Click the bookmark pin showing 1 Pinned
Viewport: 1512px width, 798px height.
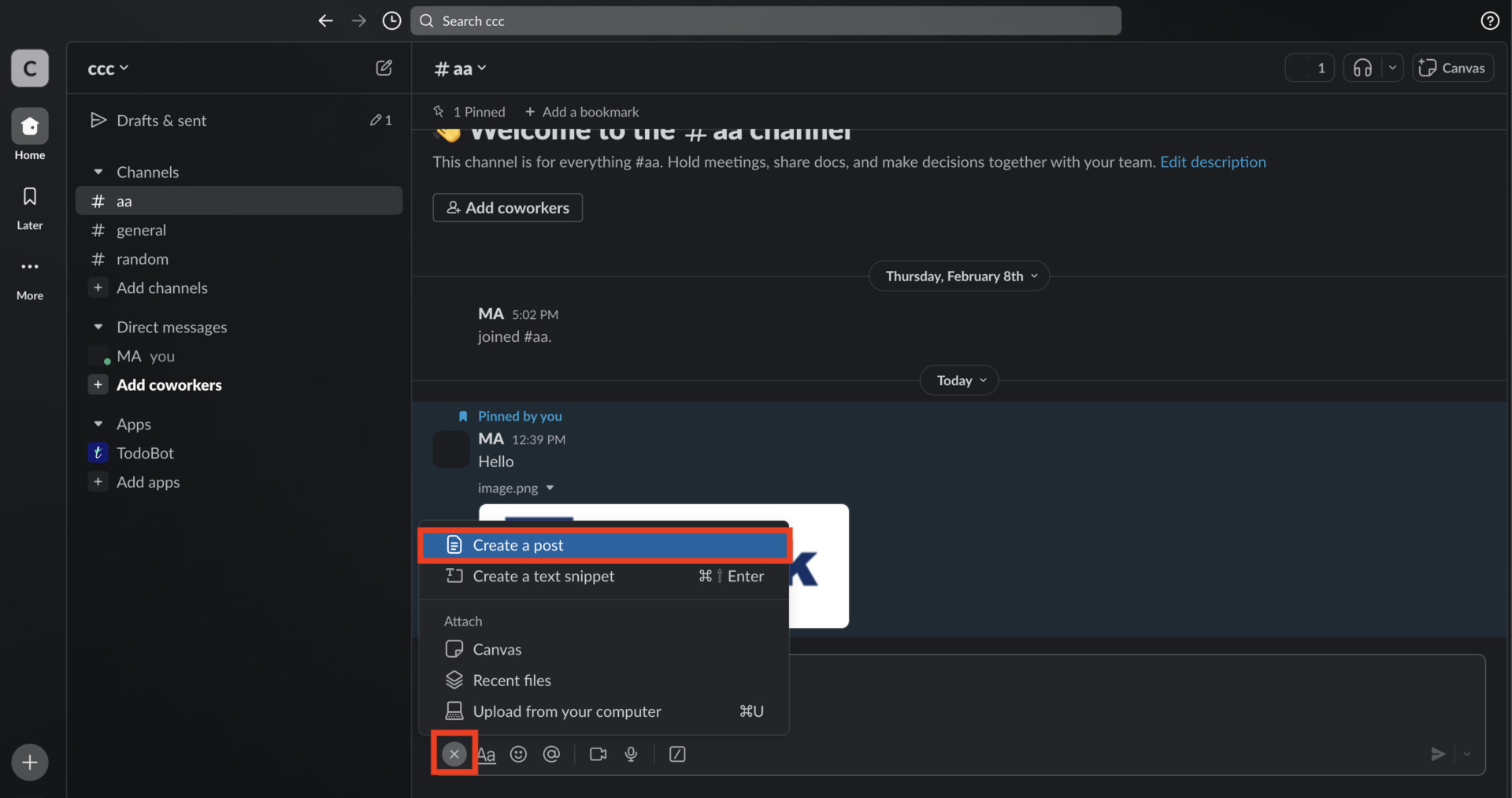[x=469, y=111]
